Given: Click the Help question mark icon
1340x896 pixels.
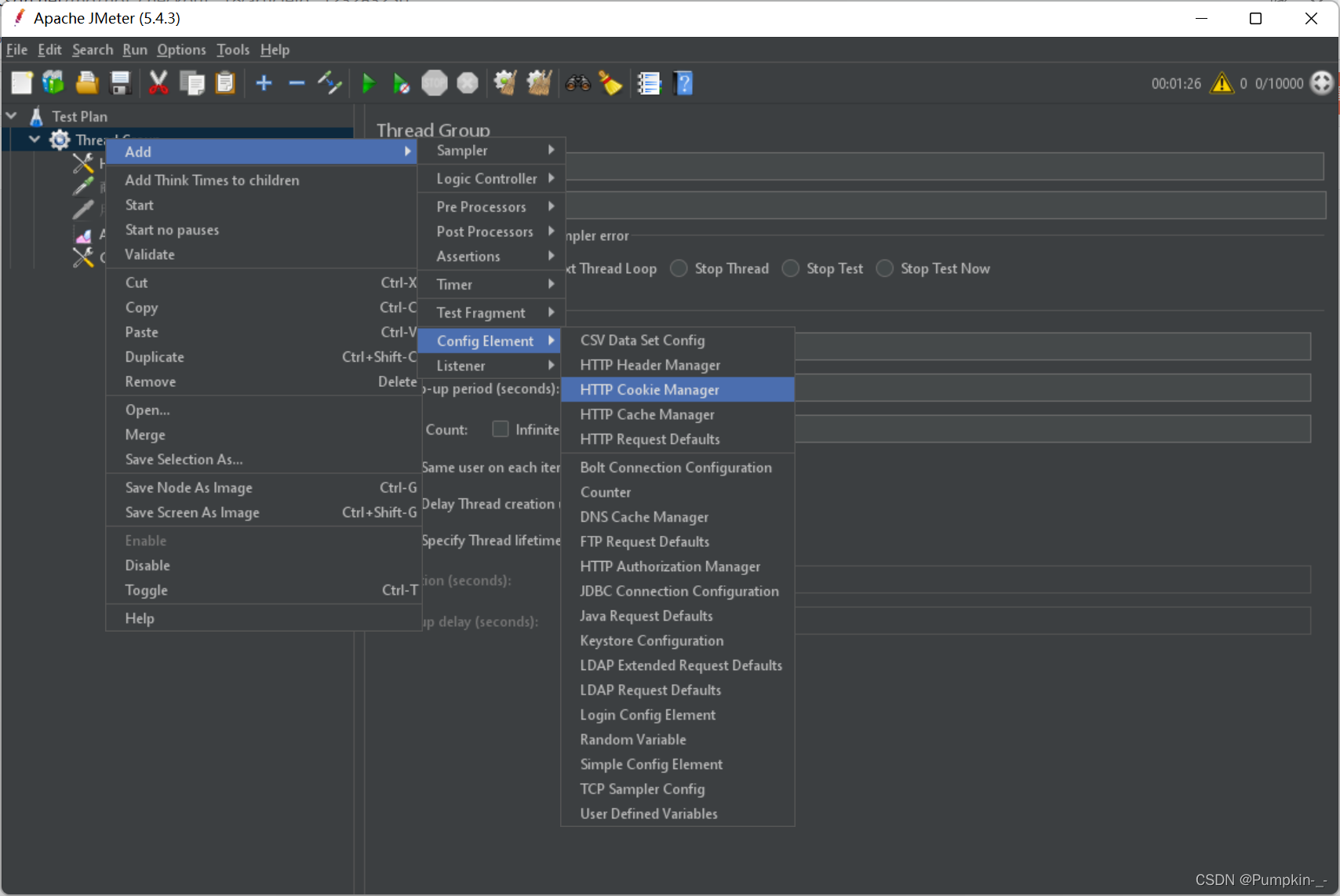Looking at the screenshot, I should 683,82.
